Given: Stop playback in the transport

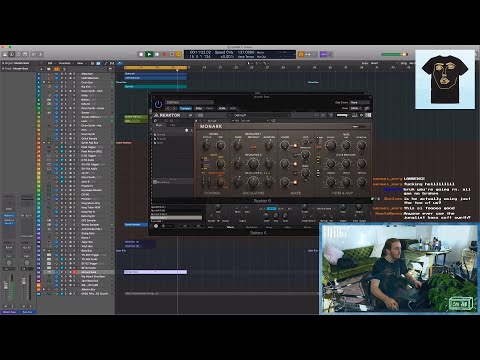Looking at the screenshot, I should [x=141, y=54].
